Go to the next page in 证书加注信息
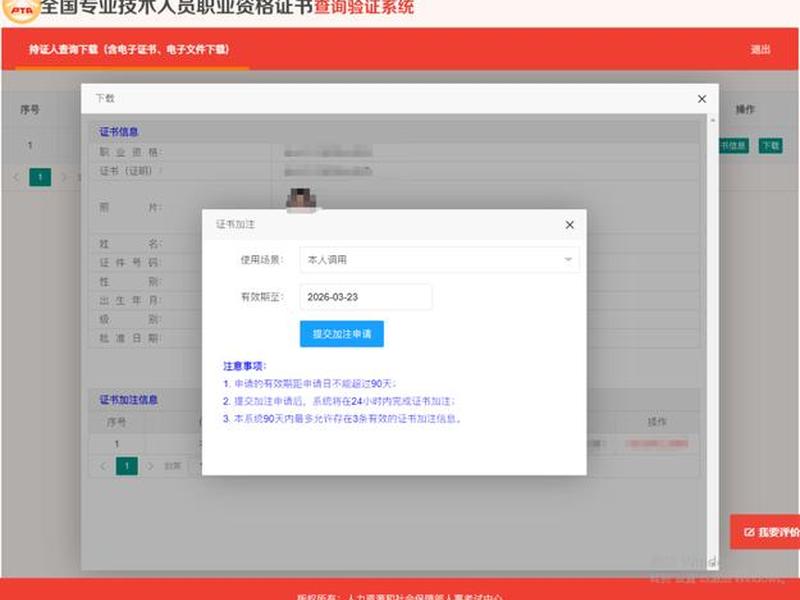800x600 pixels. tap(149, 466)
